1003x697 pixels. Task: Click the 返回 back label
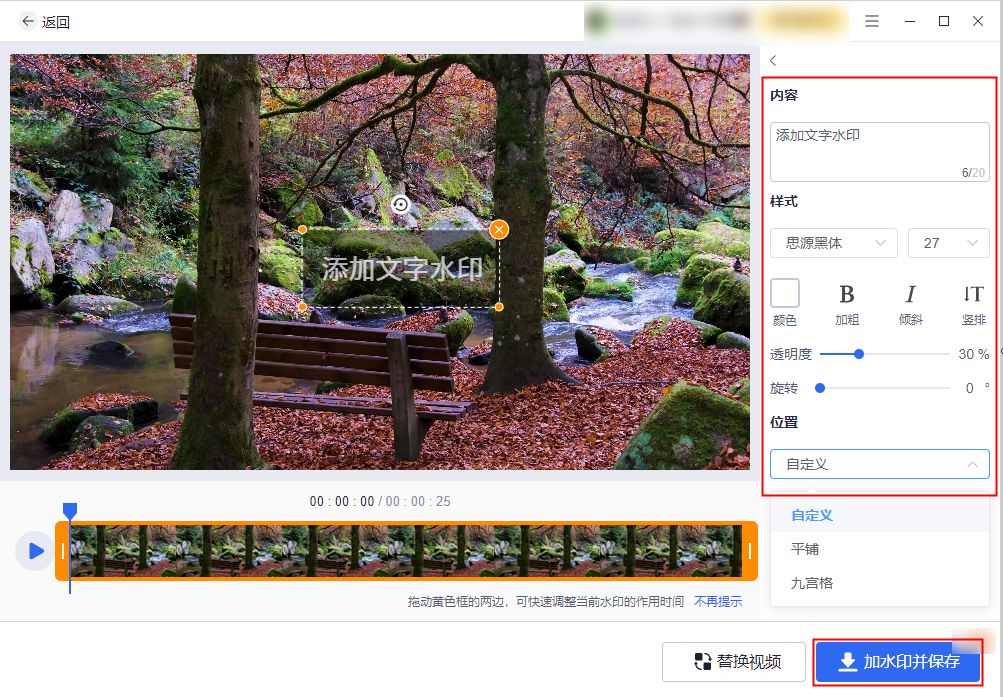(x=56, y=22)
